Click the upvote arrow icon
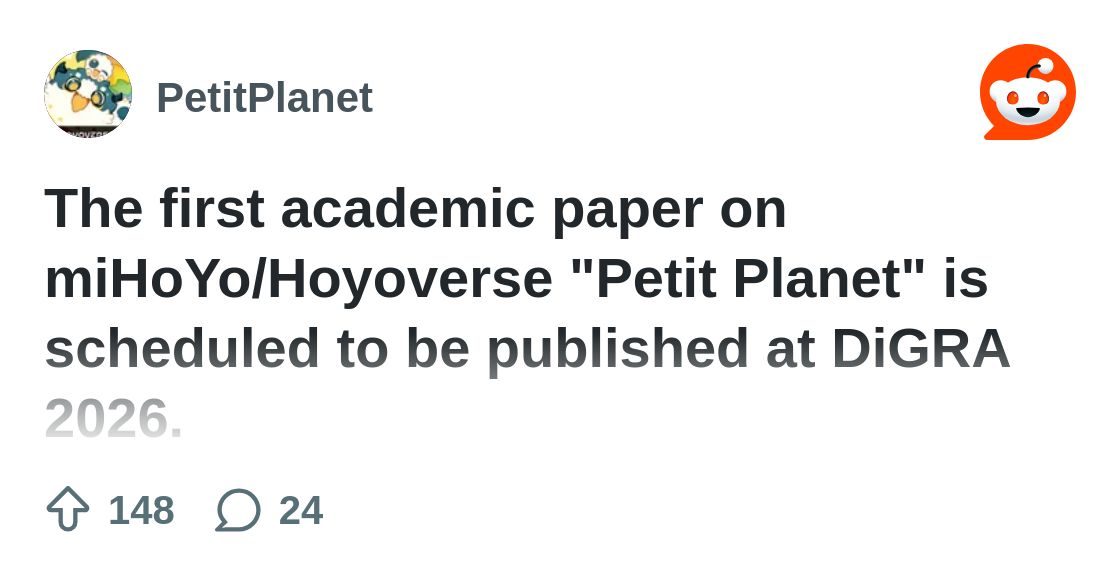This screenshot has width=1120, height=584. coord(68,510)
